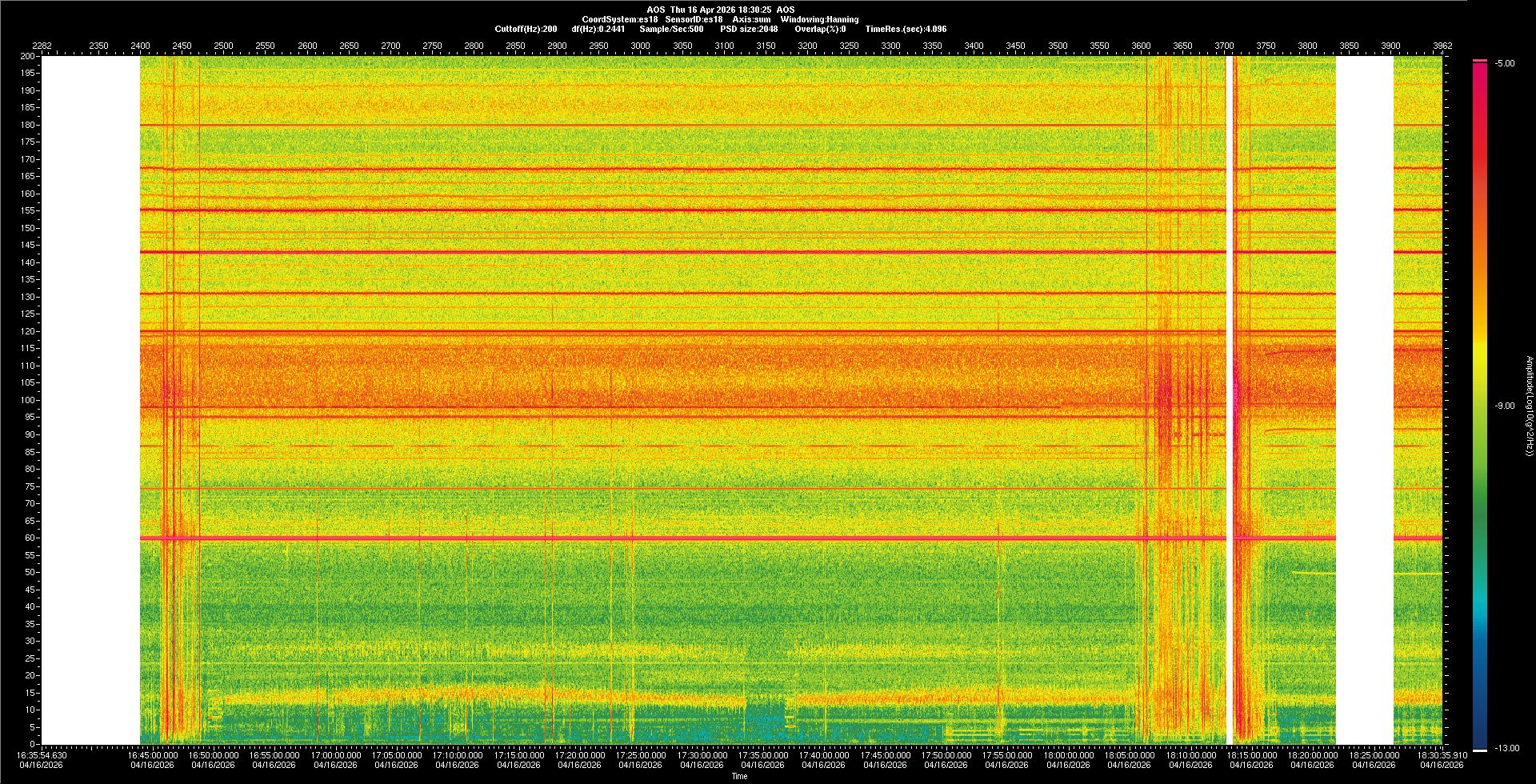
Task: Select the 18:15:00.000 time tick label
Action: click(1251, 755)
